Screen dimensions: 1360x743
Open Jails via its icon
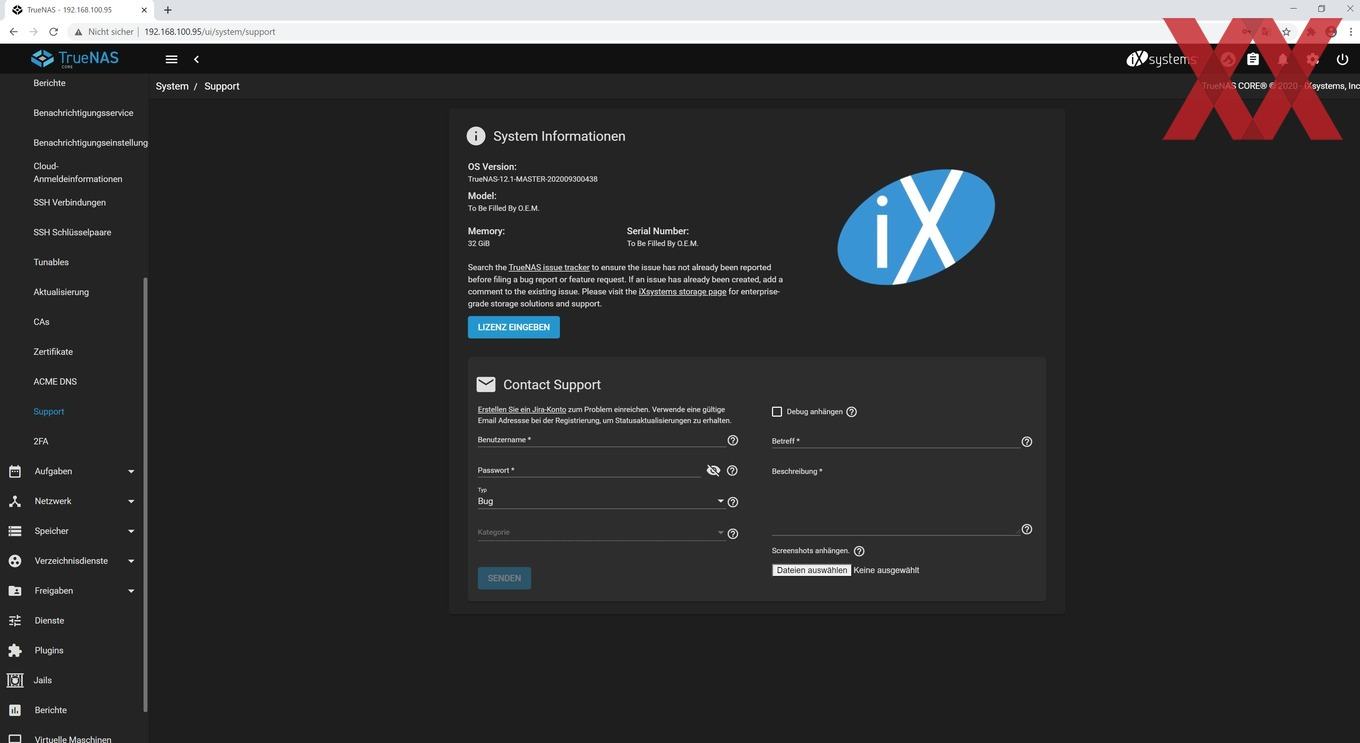point(15,680)
